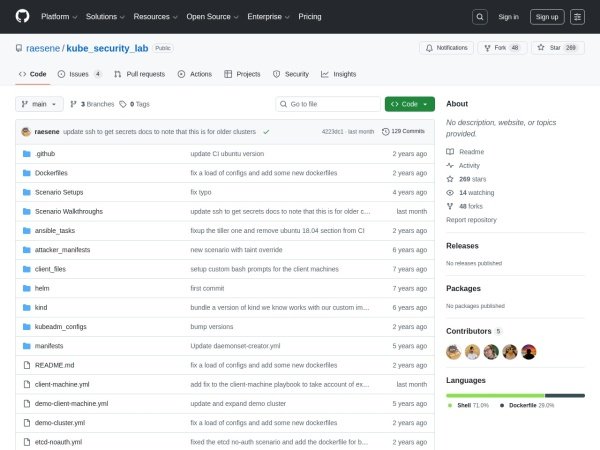This screenshot has height=450, width=600.
Task: Click the forks icon next to 48 forks
Action: pos(450,206)
